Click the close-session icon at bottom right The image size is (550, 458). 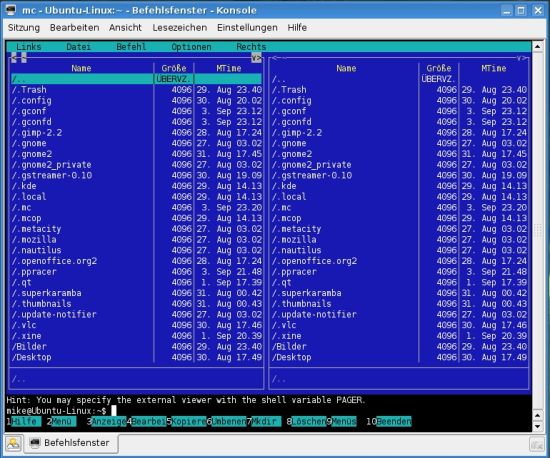[x=537, y=445]
